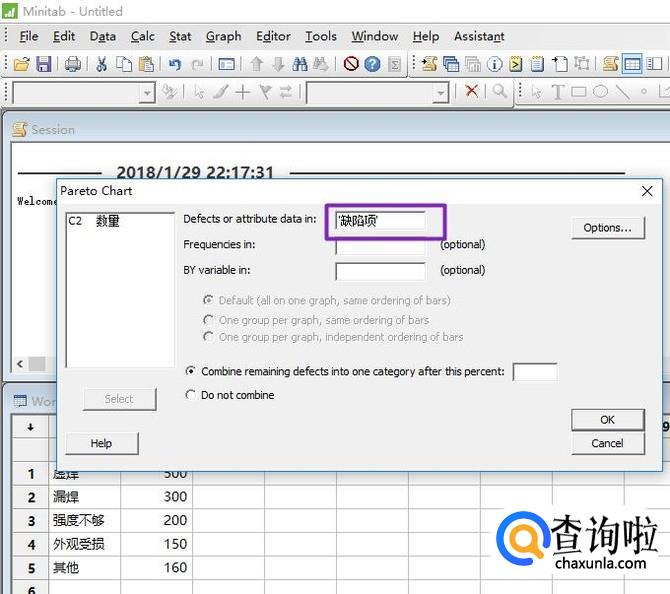Open the Stat menu

[x=180, y=36]
